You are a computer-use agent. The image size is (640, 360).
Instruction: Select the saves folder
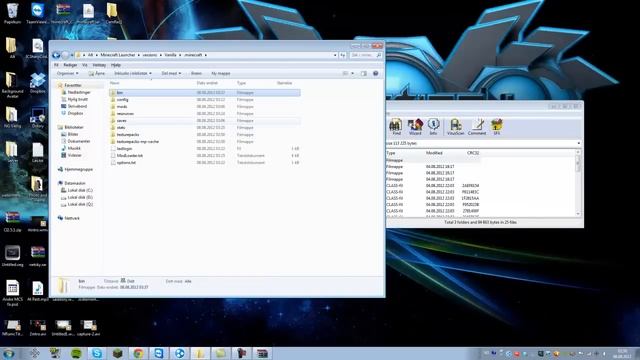click(121, 121)
